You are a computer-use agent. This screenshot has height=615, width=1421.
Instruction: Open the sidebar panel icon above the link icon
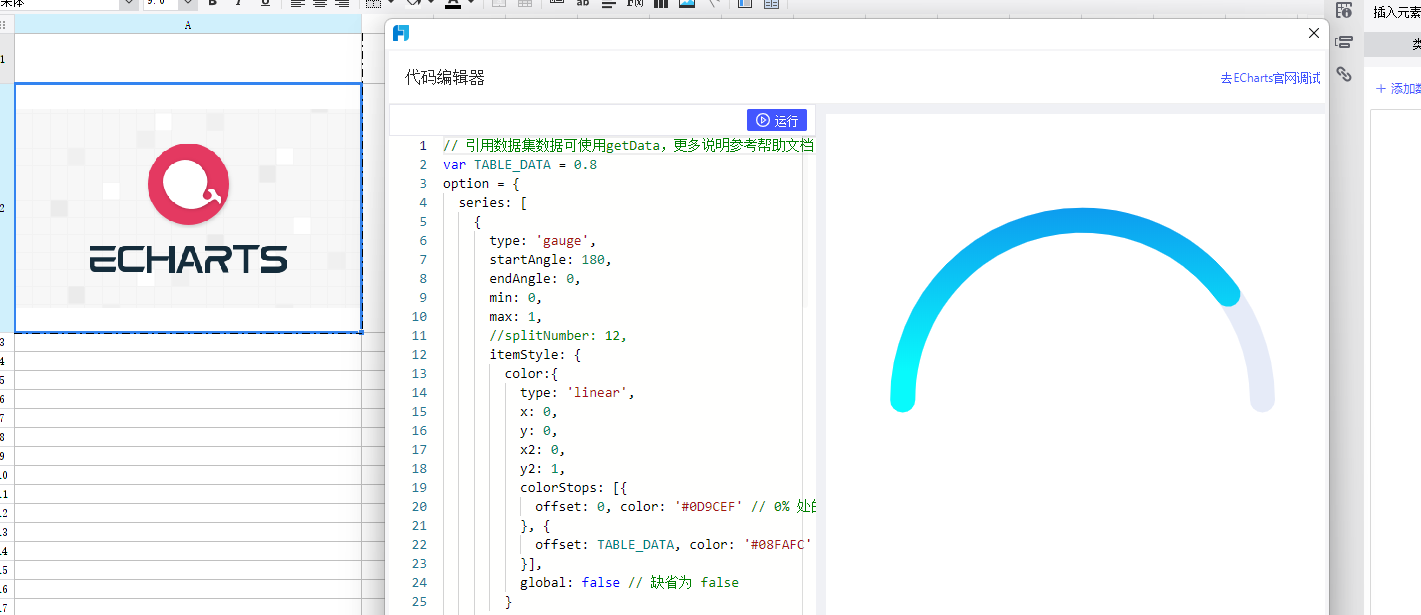click(1344, 42)
